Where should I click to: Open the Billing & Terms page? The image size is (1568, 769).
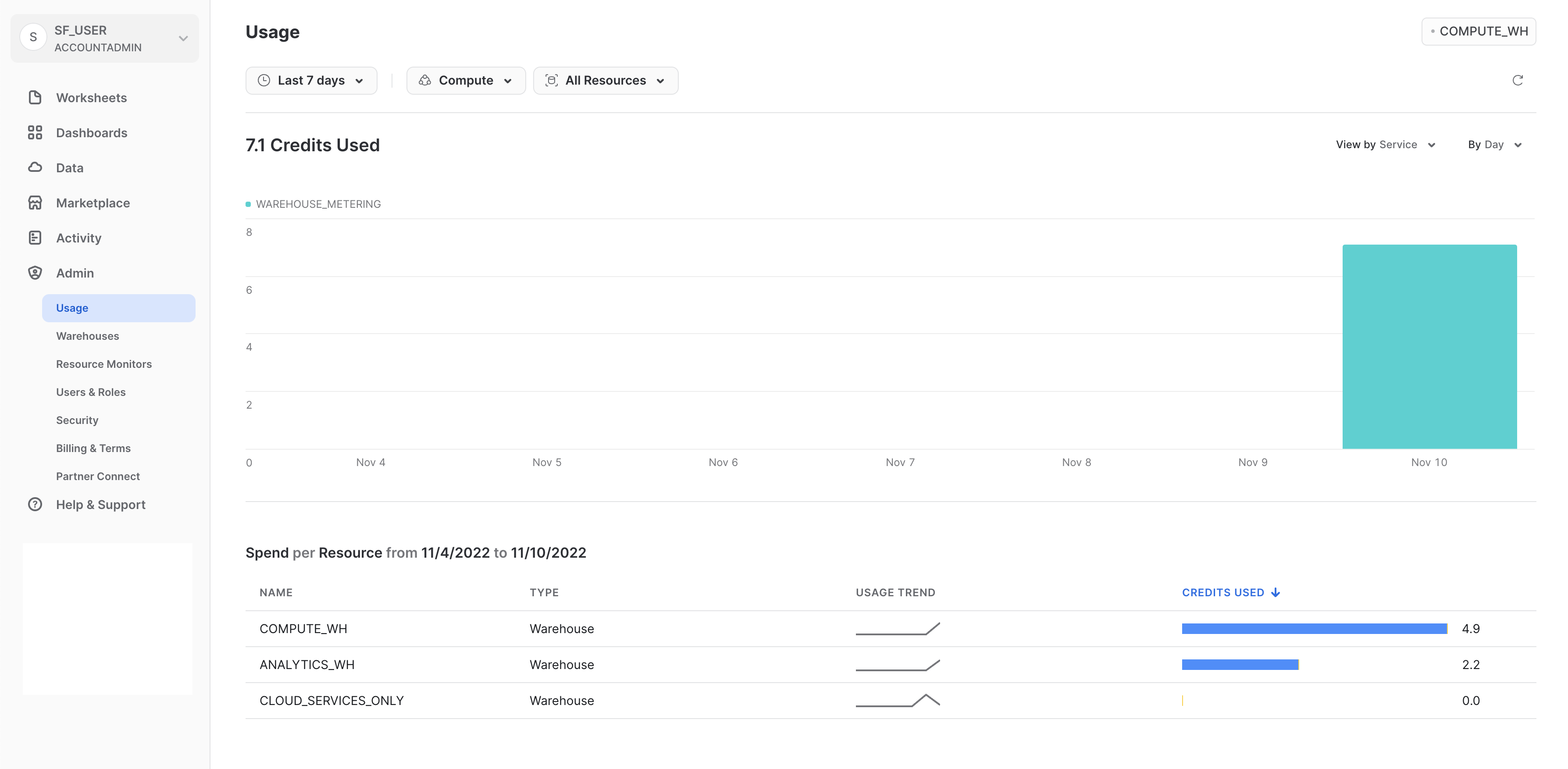[93, 447]
